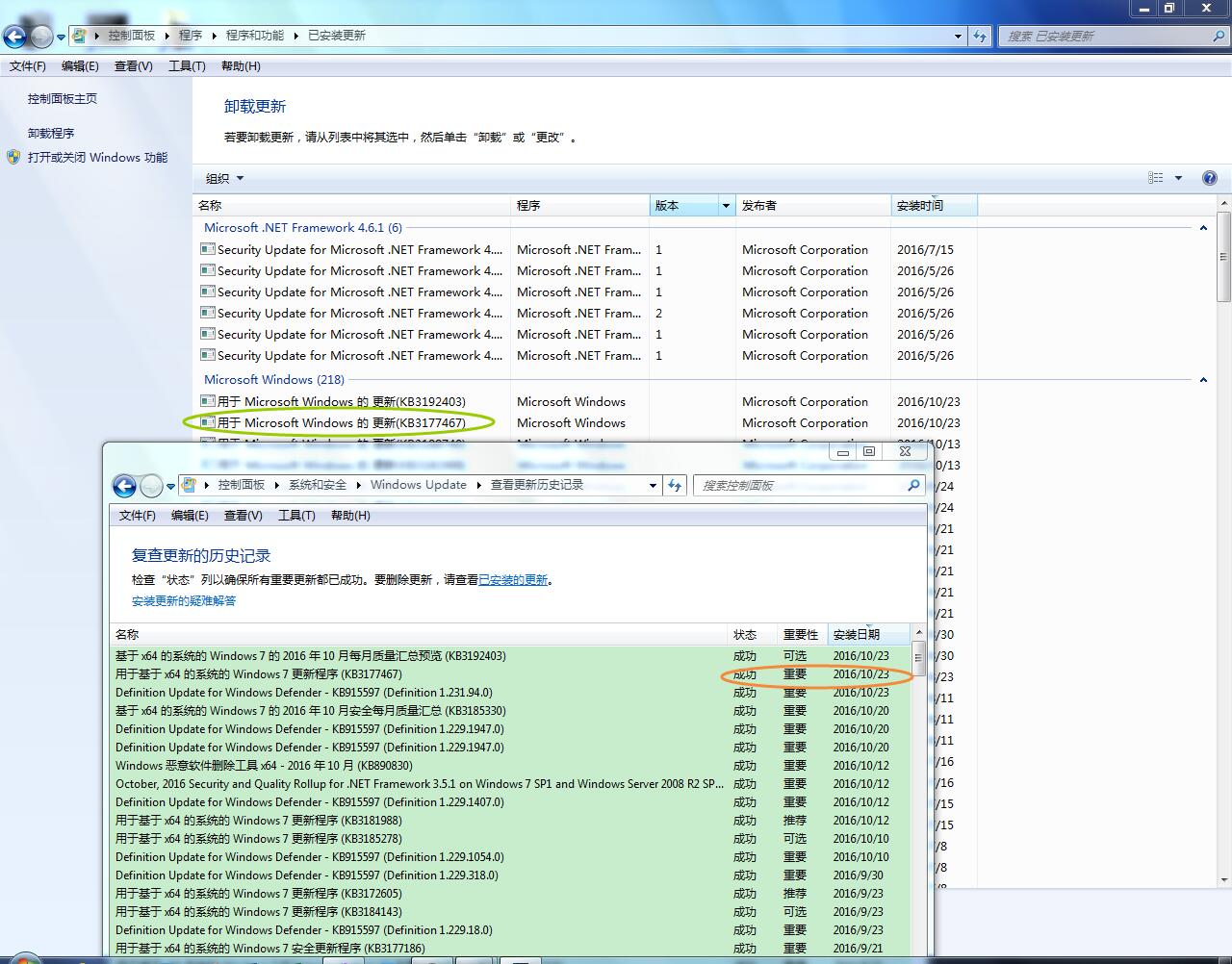
Task: Open 文件(F) menu in Installed Updates window
Action: (28, 66)
